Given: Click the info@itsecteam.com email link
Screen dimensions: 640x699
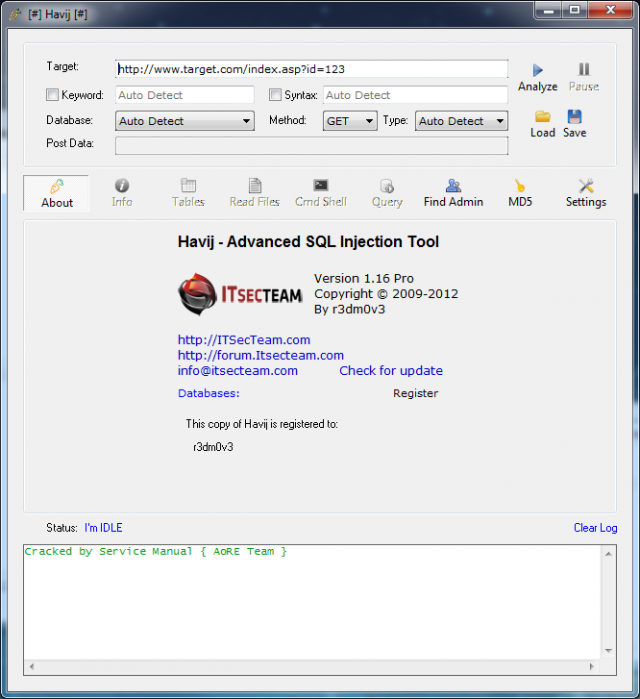Looking at the screenshot, I should click(238, 370).
